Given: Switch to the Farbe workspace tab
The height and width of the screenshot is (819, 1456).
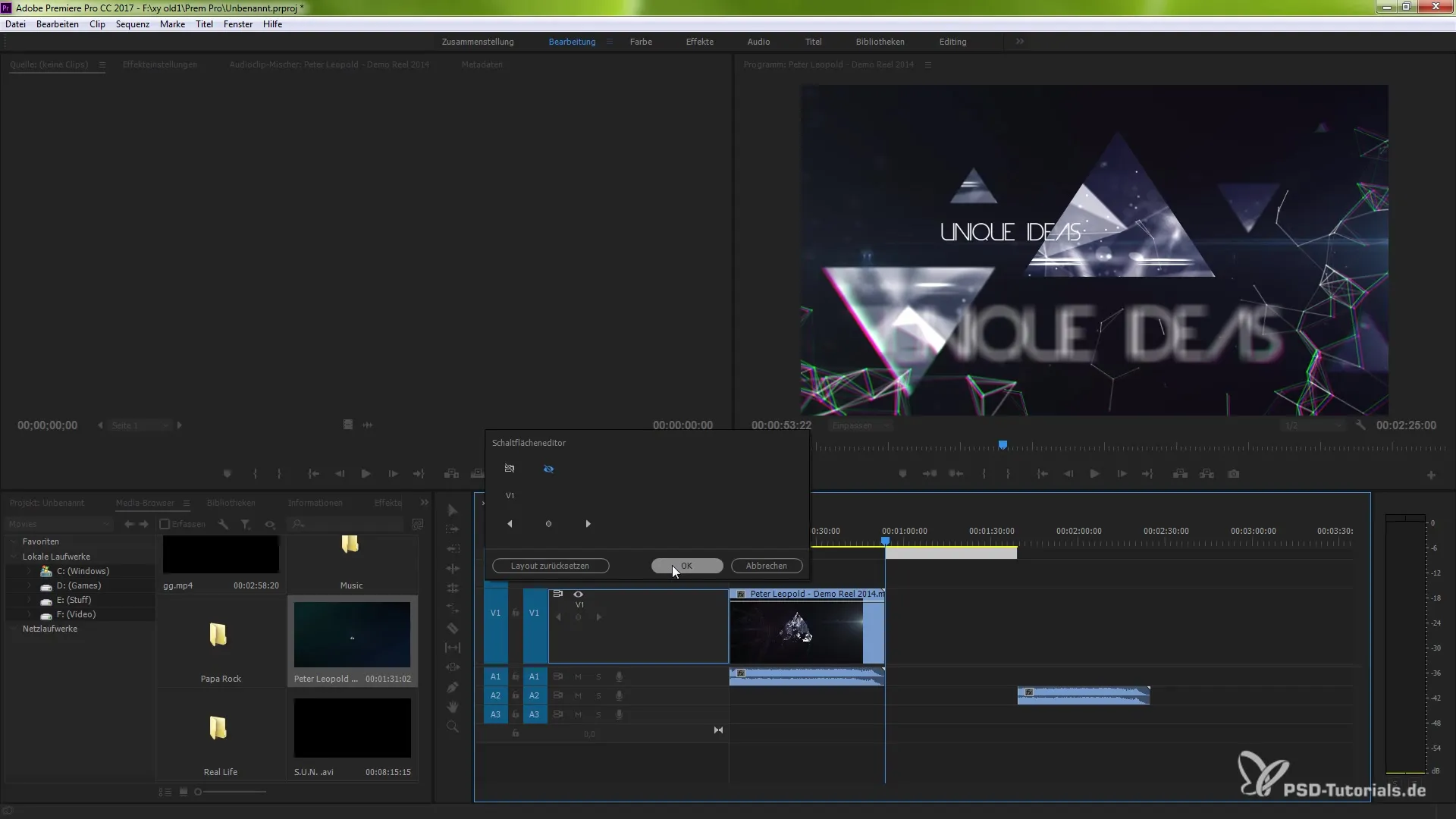Looking at the screenshot, I should pos(640,42).
